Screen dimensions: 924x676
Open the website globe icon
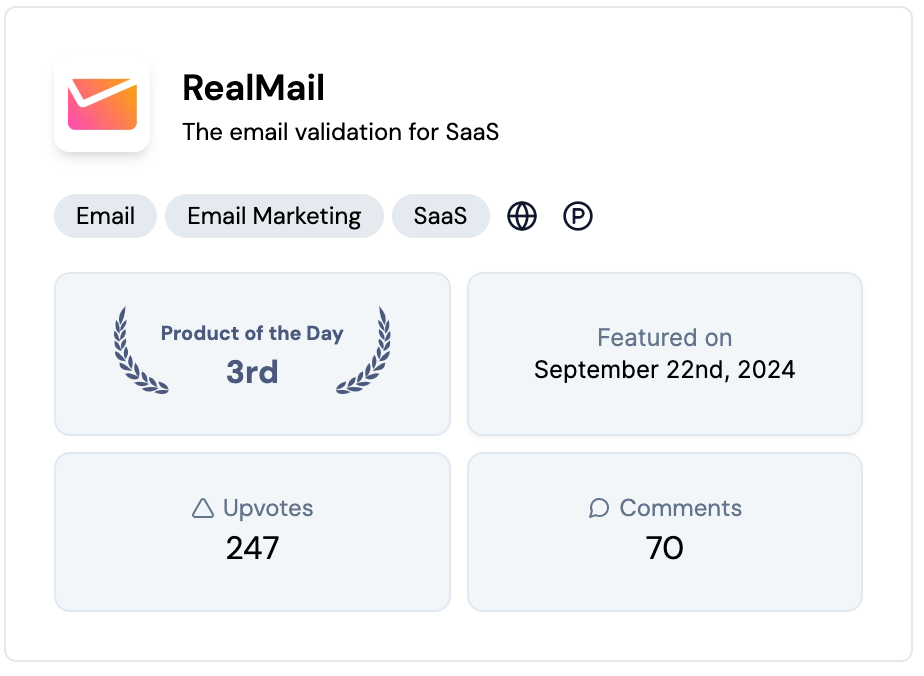point(522,216)
